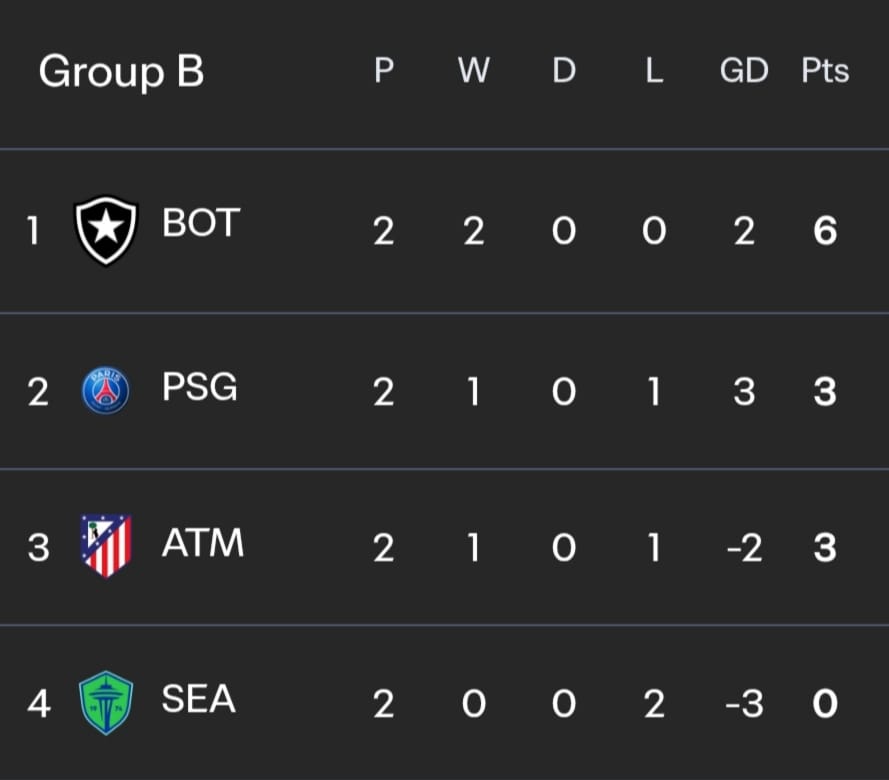Screen dimensions: 889x780
Task: Open the PSG team name
Action: 200,387
